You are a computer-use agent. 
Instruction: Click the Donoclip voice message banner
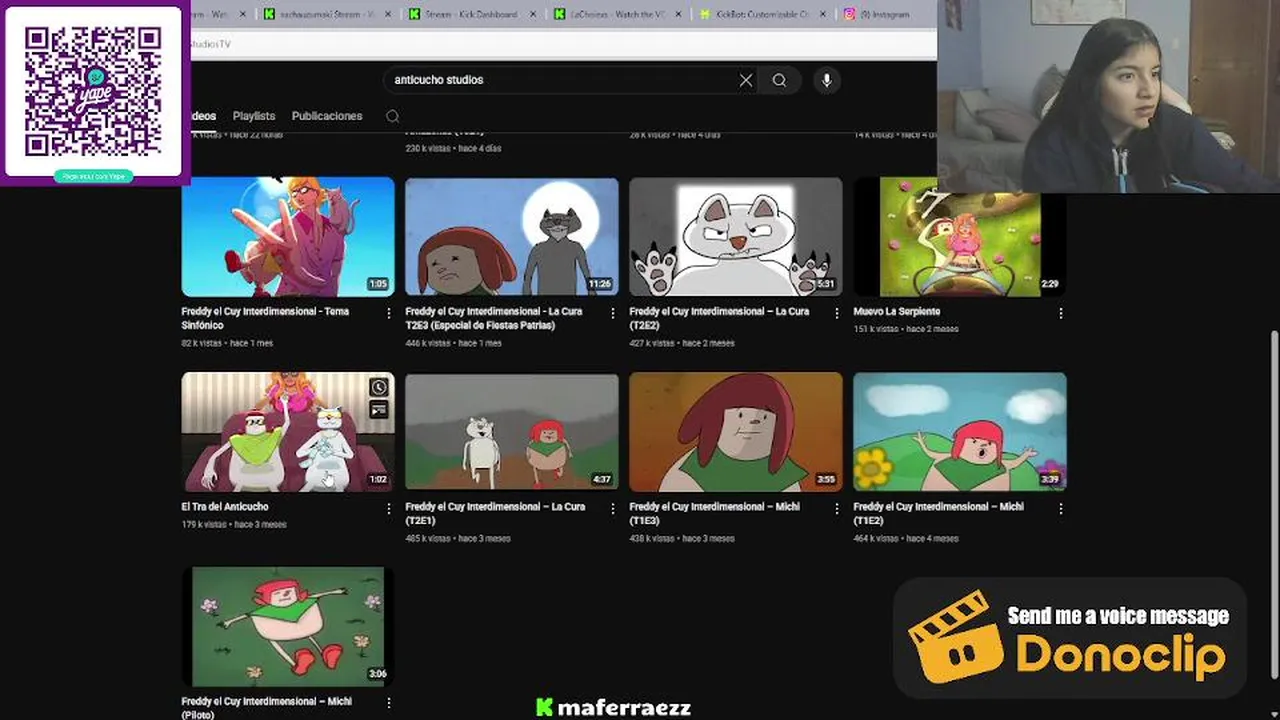pos(1069,638)
